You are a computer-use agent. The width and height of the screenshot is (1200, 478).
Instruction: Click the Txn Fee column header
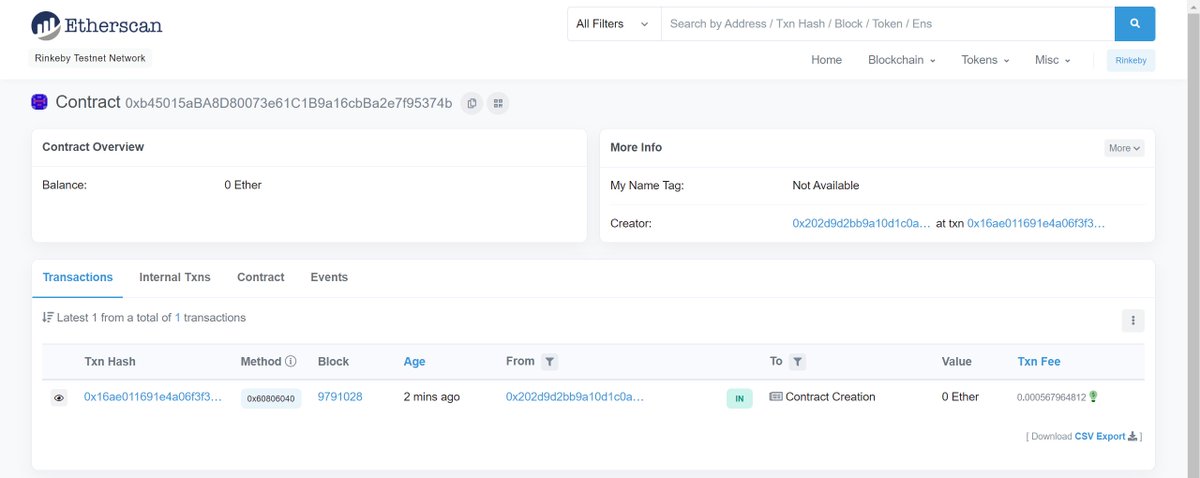click(x=1039, y=362)
